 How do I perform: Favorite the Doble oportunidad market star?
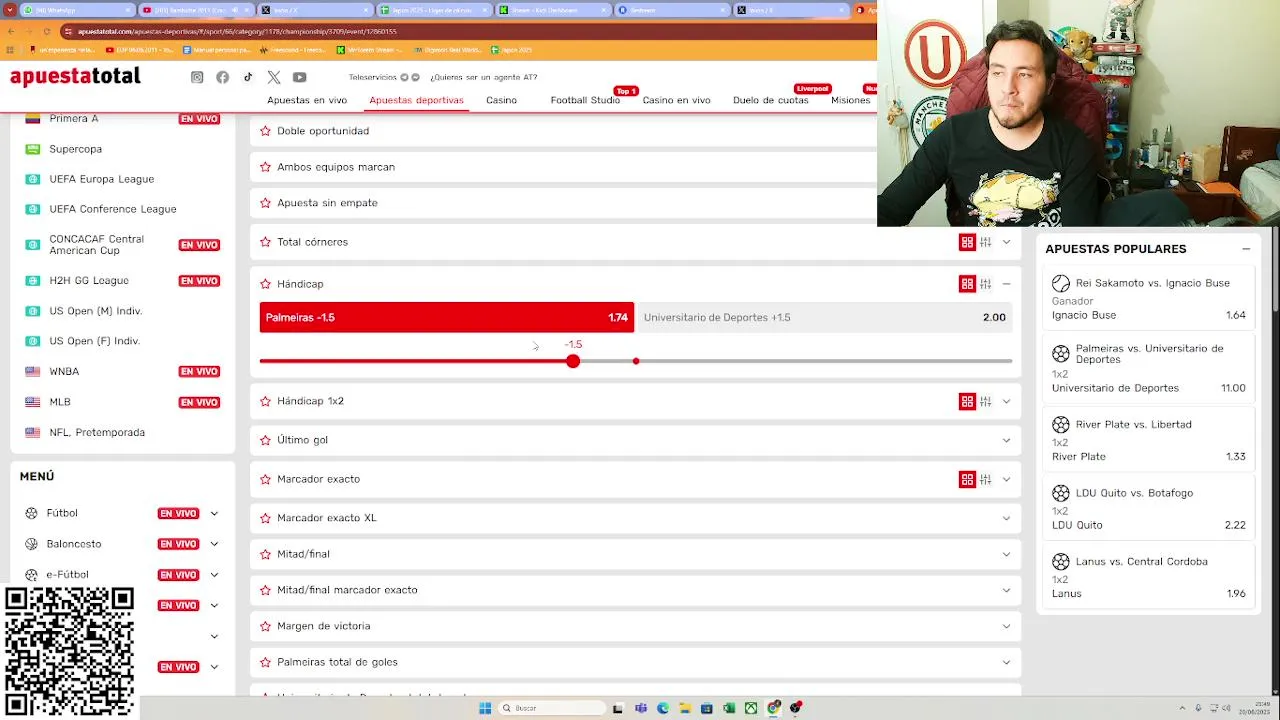point(265,131)
